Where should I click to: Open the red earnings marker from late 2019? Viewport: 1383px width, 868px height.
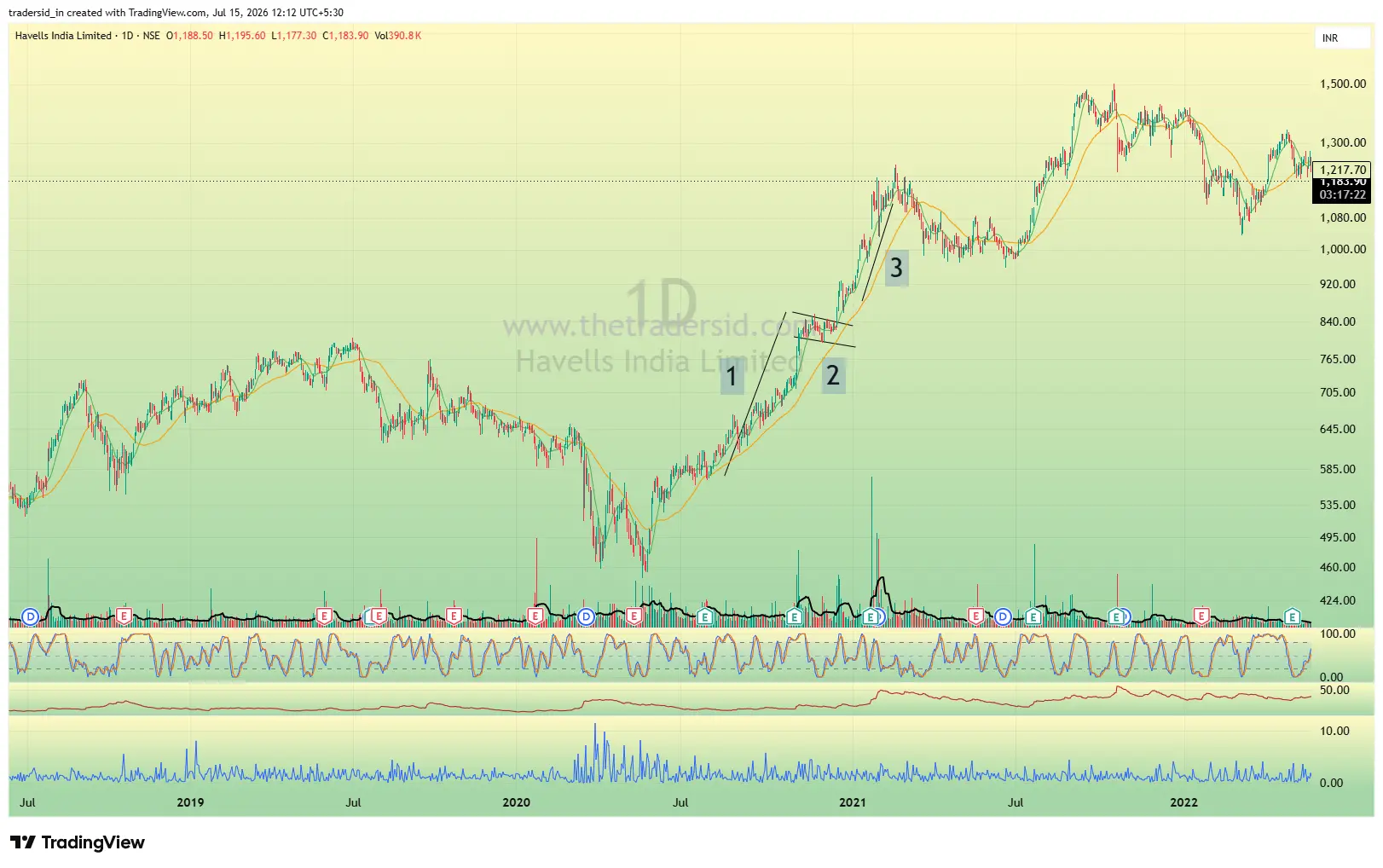454,616
